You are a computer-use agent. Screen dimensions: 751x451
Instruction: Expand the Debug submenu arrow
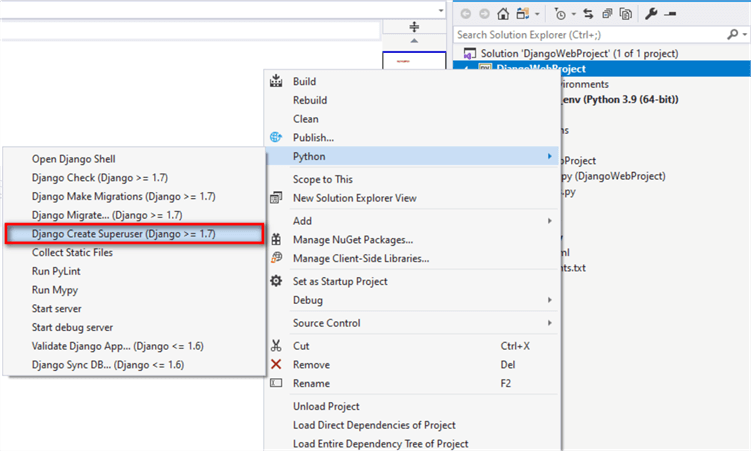(549, 300)
